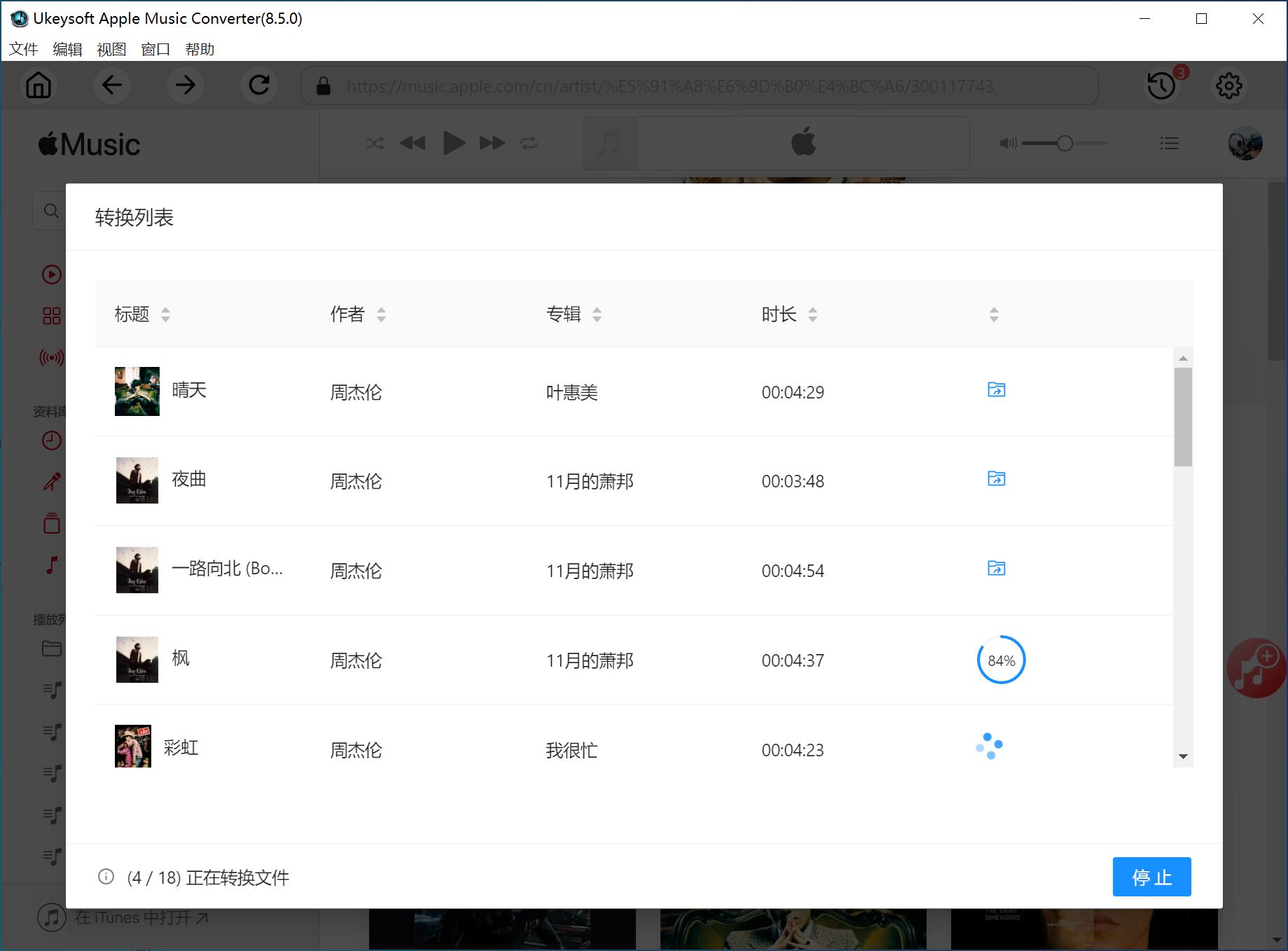
Task: Click the 彩虹 album cover thumbnail
Action: pyautogui.click(x=133, y=747)
